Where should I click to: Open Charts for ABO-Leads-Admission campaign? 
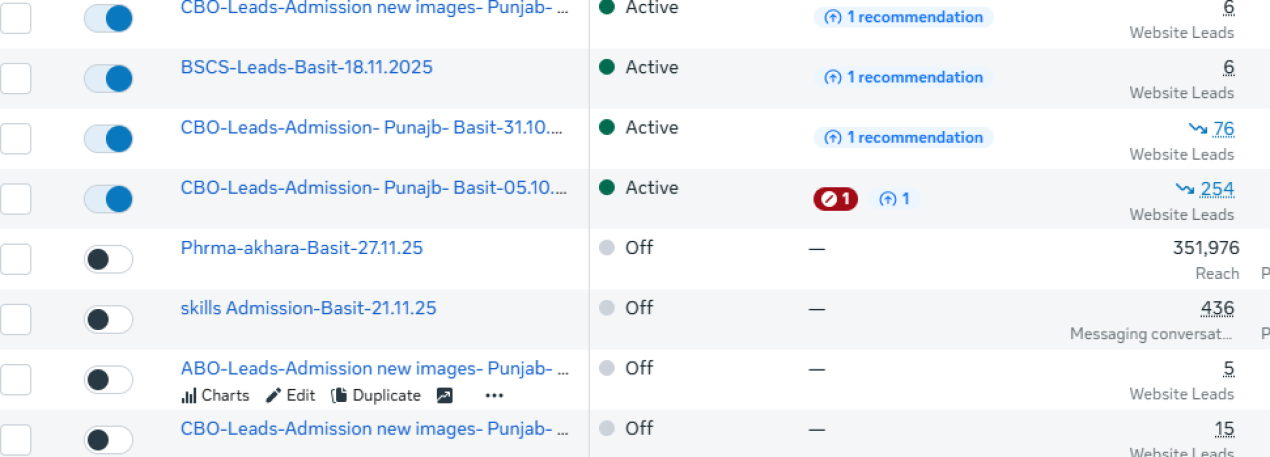pos(214,396)
